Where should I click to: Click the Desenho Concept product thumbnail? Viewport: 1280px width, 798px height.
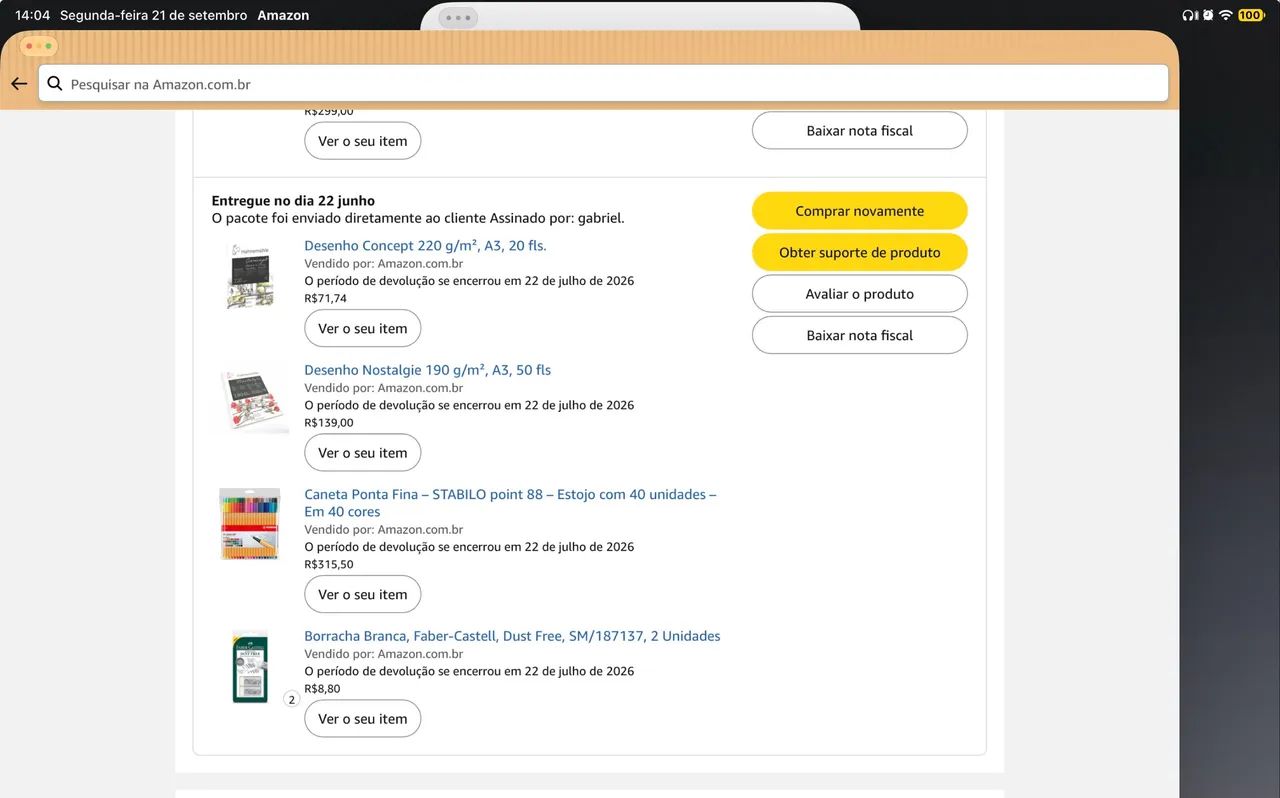click(x=250, y=275)
